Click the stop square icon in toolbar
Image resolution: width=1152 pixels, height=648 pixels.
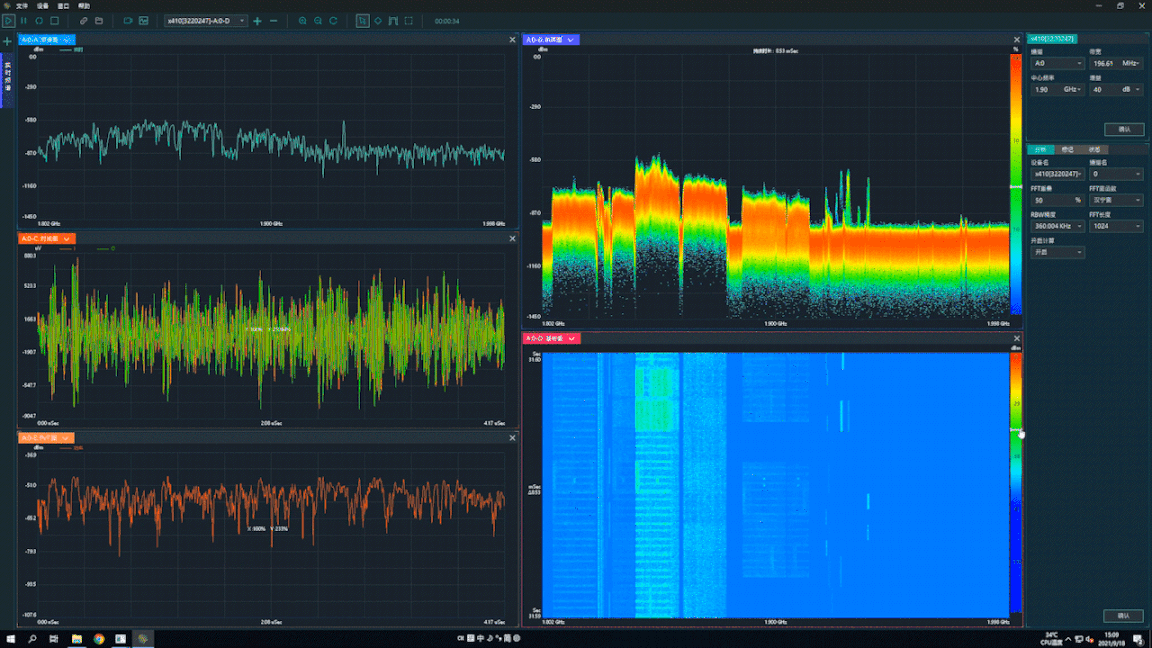tap(54, 21)
